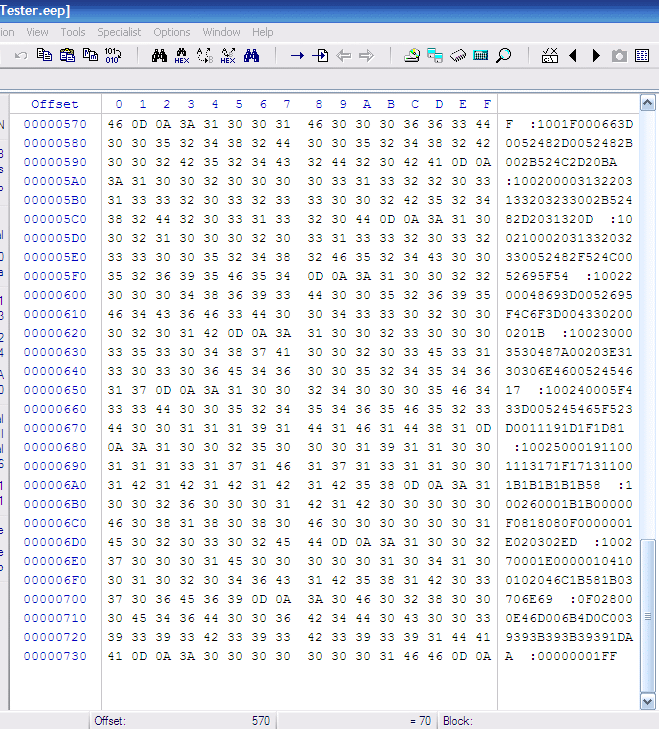Click the copy block icon
659x729 pixels.
coord(43,56)
